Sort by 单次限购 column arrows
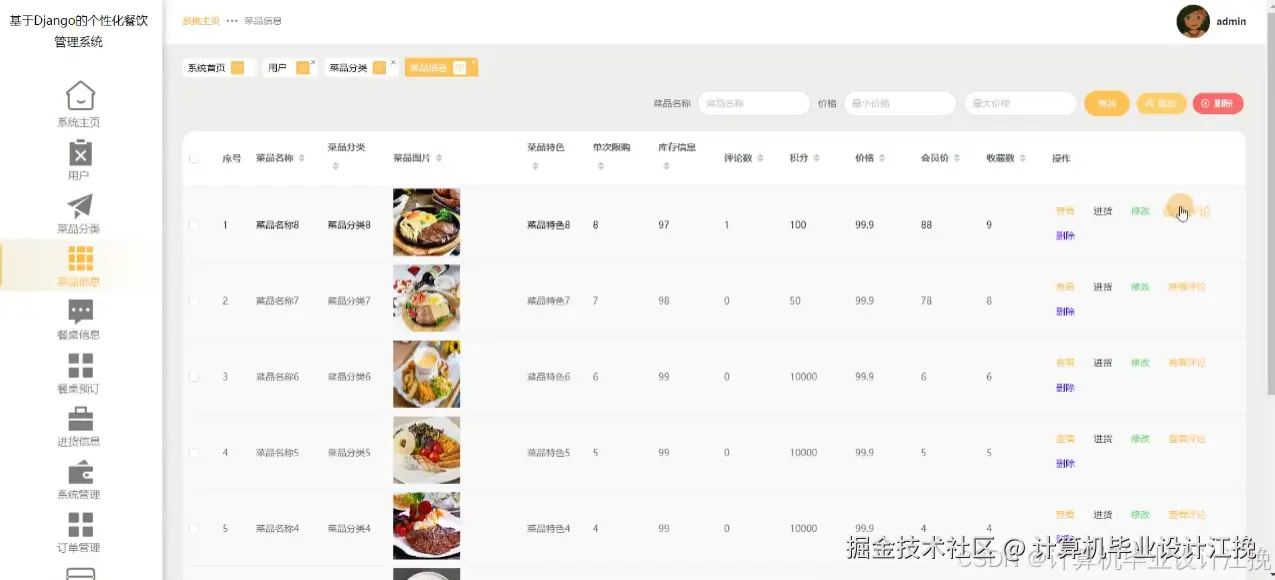1275x580 pixels. [600, 165]
